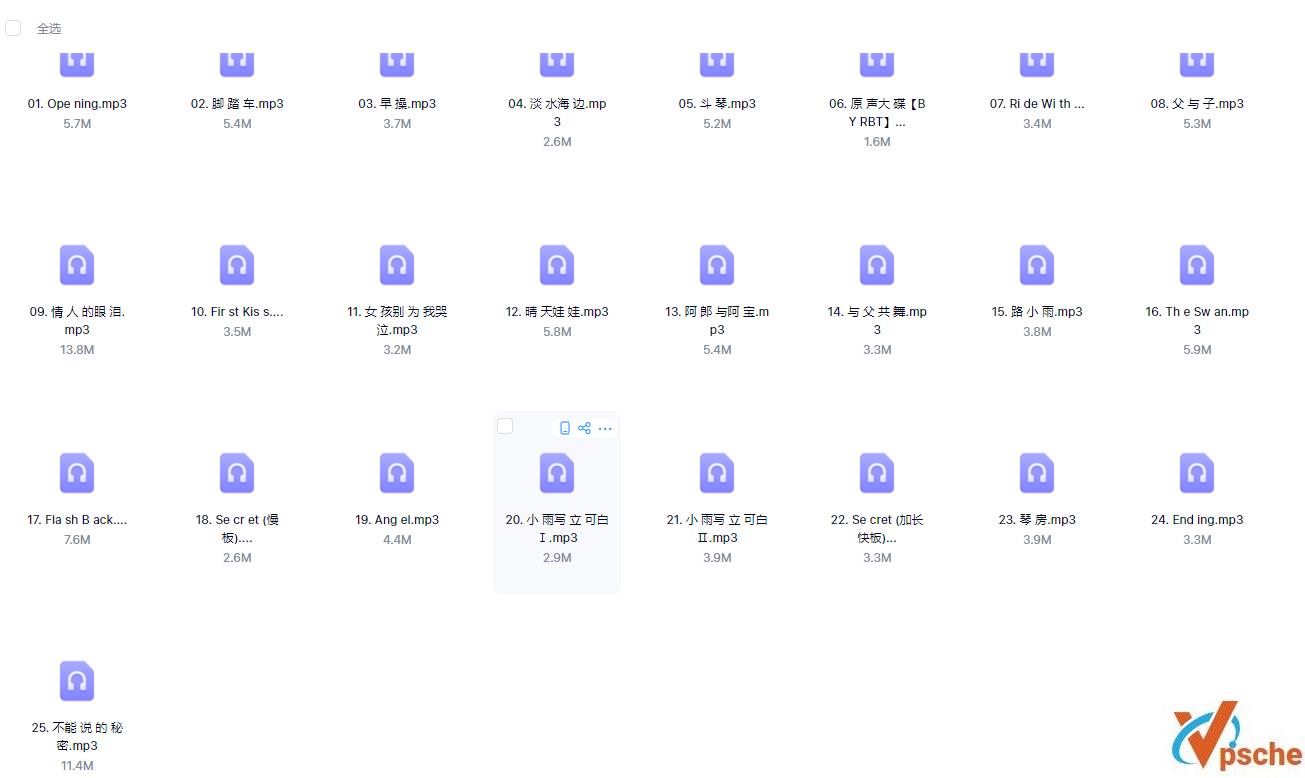Screen dimensions: 1305x778
Task: Click the share icon on the file 20 card
Action: [585, 428]
